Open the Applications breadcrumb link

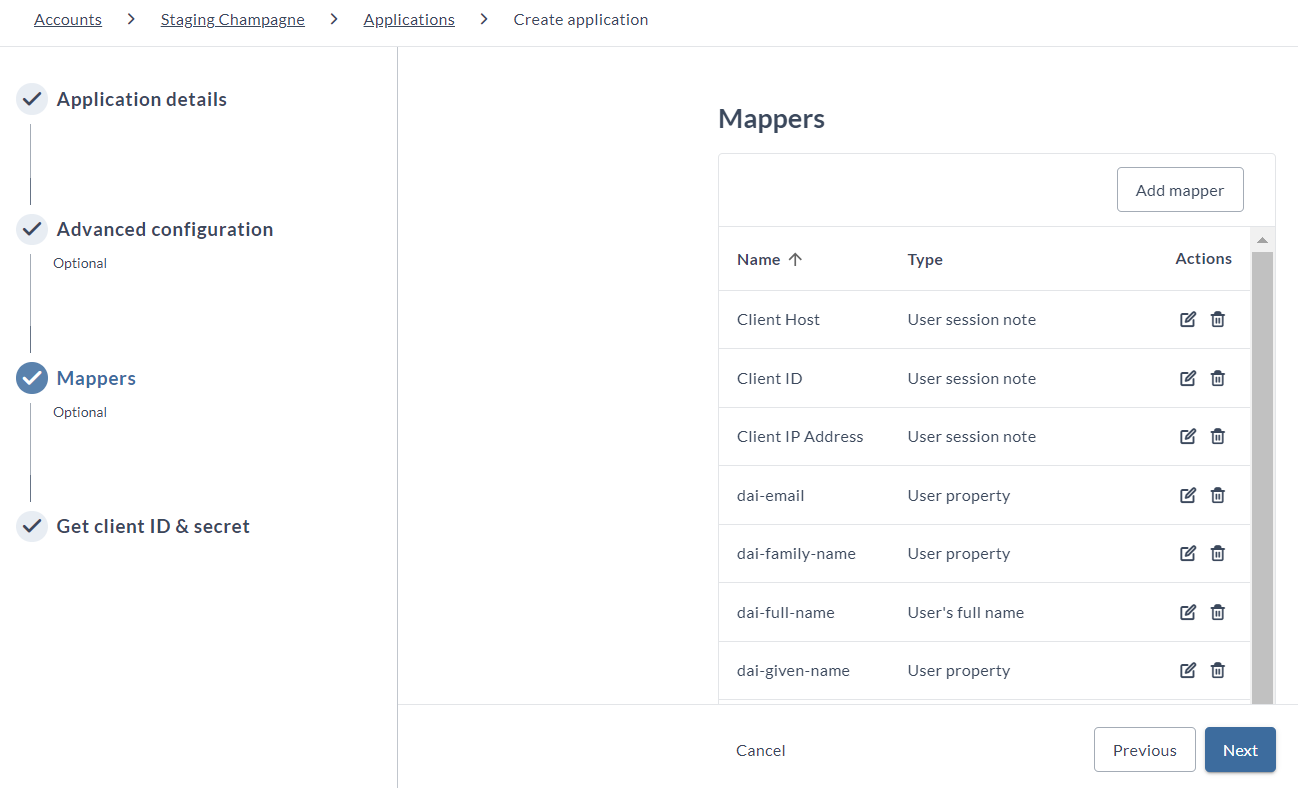coord(409,20)
